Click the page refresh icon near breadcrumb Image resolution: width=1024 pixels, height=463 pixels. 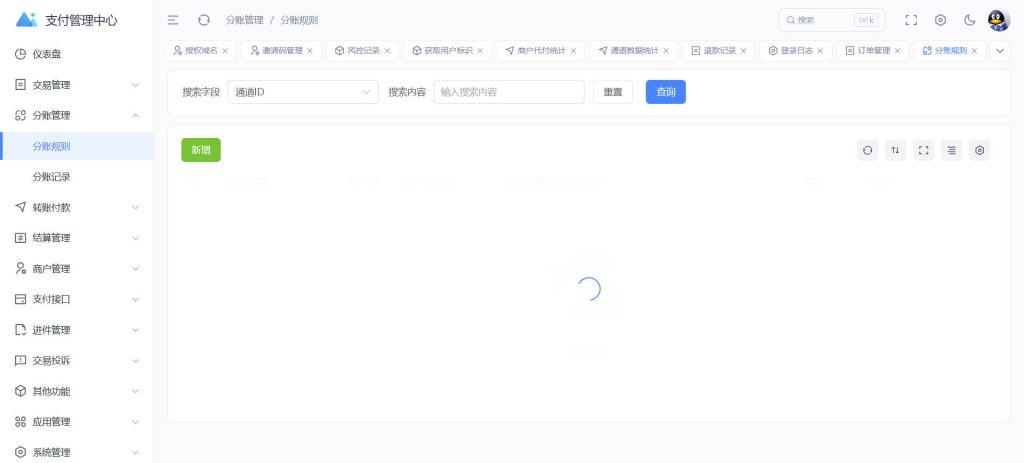204,20
